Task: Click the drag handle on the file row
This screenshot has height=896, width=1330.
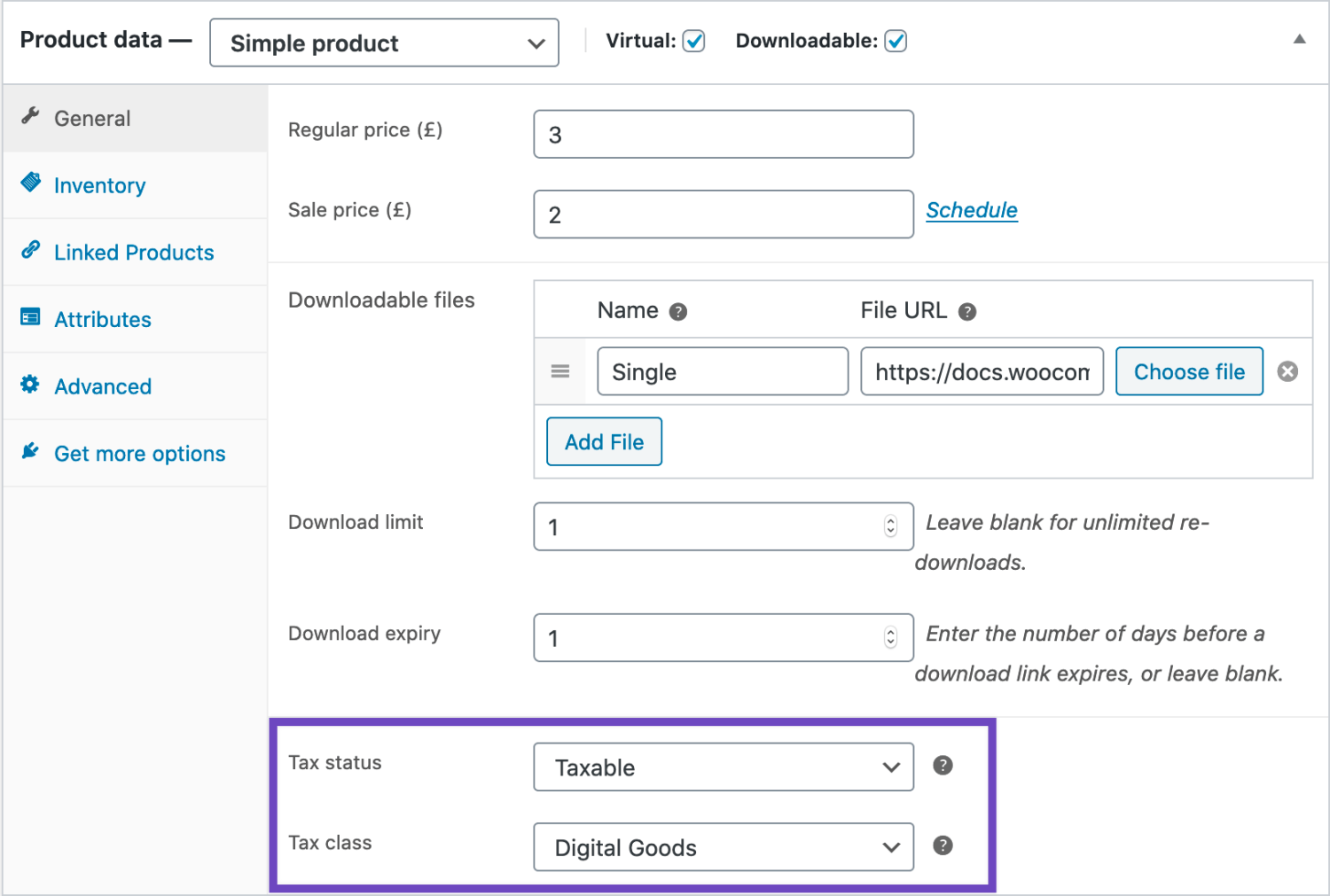Action: tap(559, 371)
